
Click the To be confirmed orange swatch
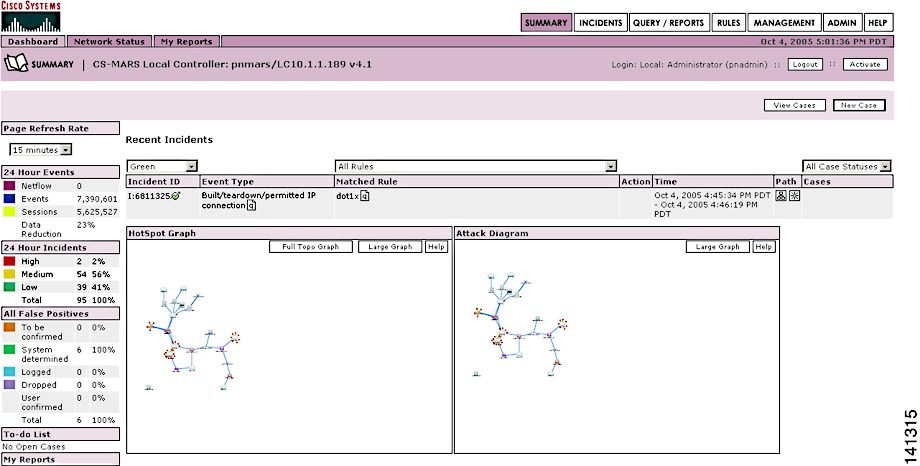click(9, 327)
